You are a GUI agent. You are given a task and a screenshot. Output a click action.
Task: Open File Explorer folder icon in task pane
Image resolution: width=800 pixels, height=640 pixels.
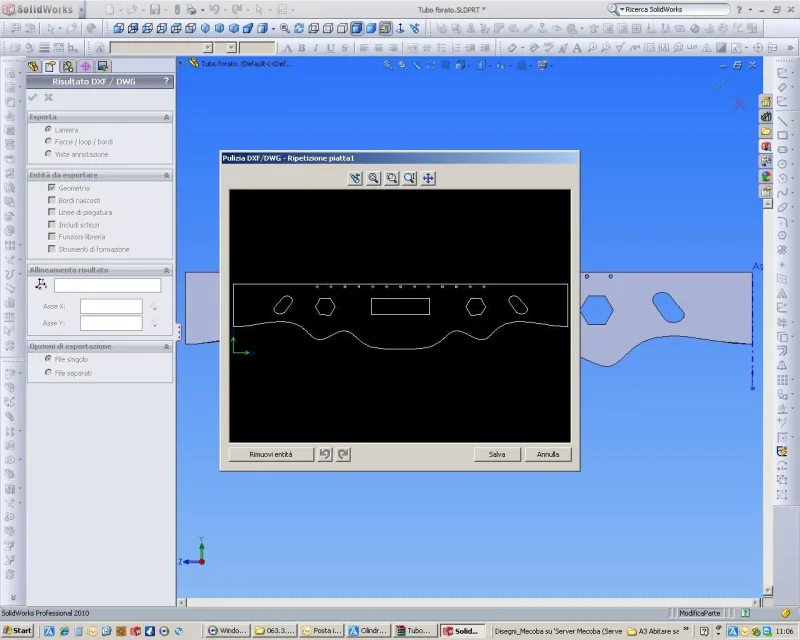[766, 132]
